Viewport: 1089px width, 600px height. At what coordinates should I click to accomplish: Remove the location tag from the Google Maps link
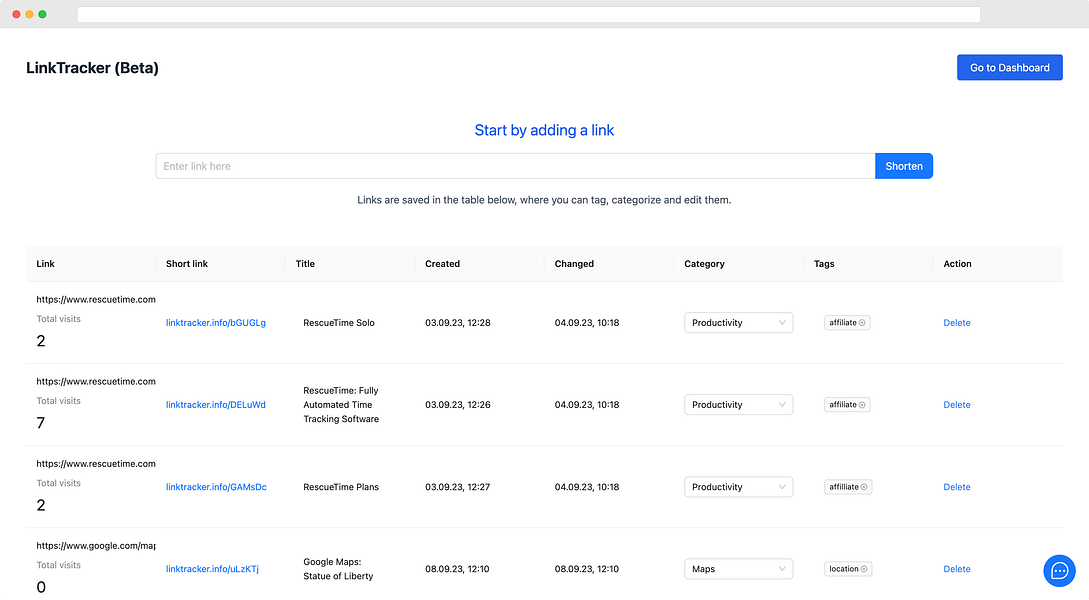click(x=863, y=568)
